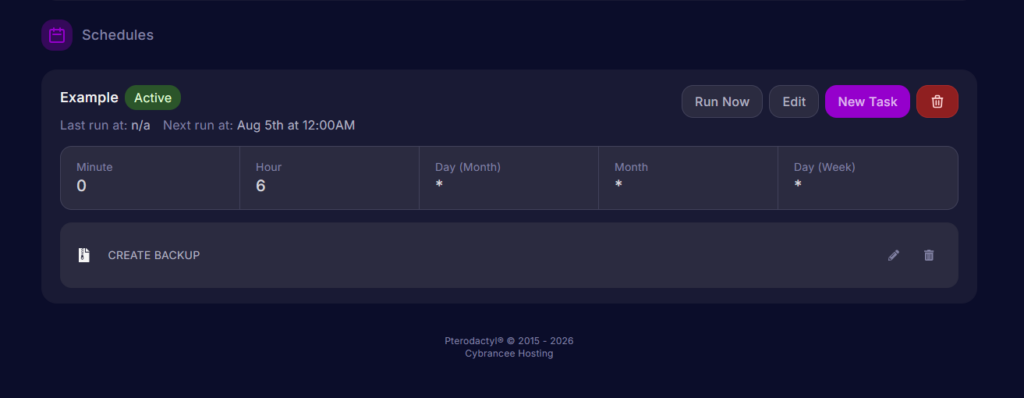Click the next run time Aug 5th at 12:00AM

[296, 125]
